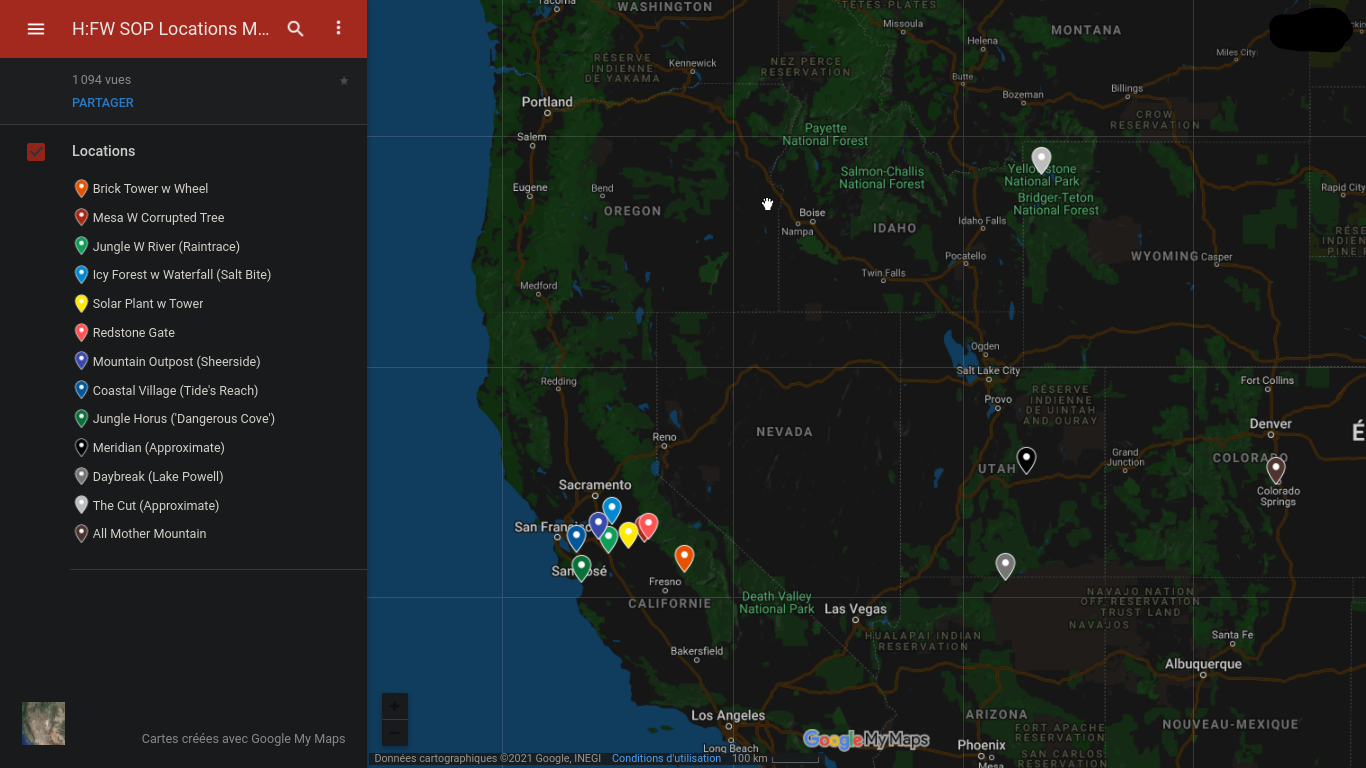Zoom out with the minus button

[394, 733]
